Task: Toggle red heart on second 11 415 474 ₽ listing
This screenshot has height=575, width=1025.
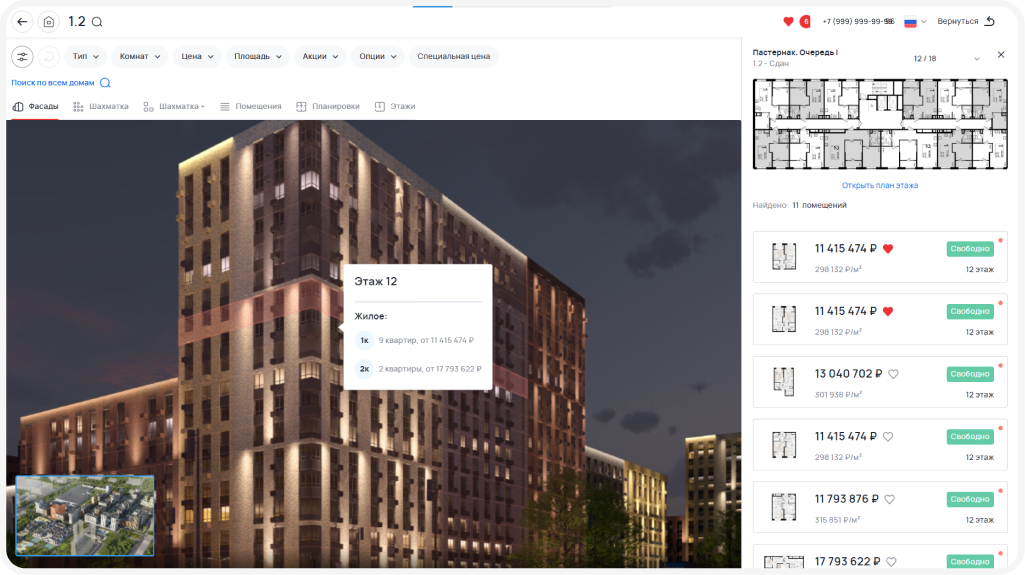Action: pyautogui.click(x=888, y=312)
